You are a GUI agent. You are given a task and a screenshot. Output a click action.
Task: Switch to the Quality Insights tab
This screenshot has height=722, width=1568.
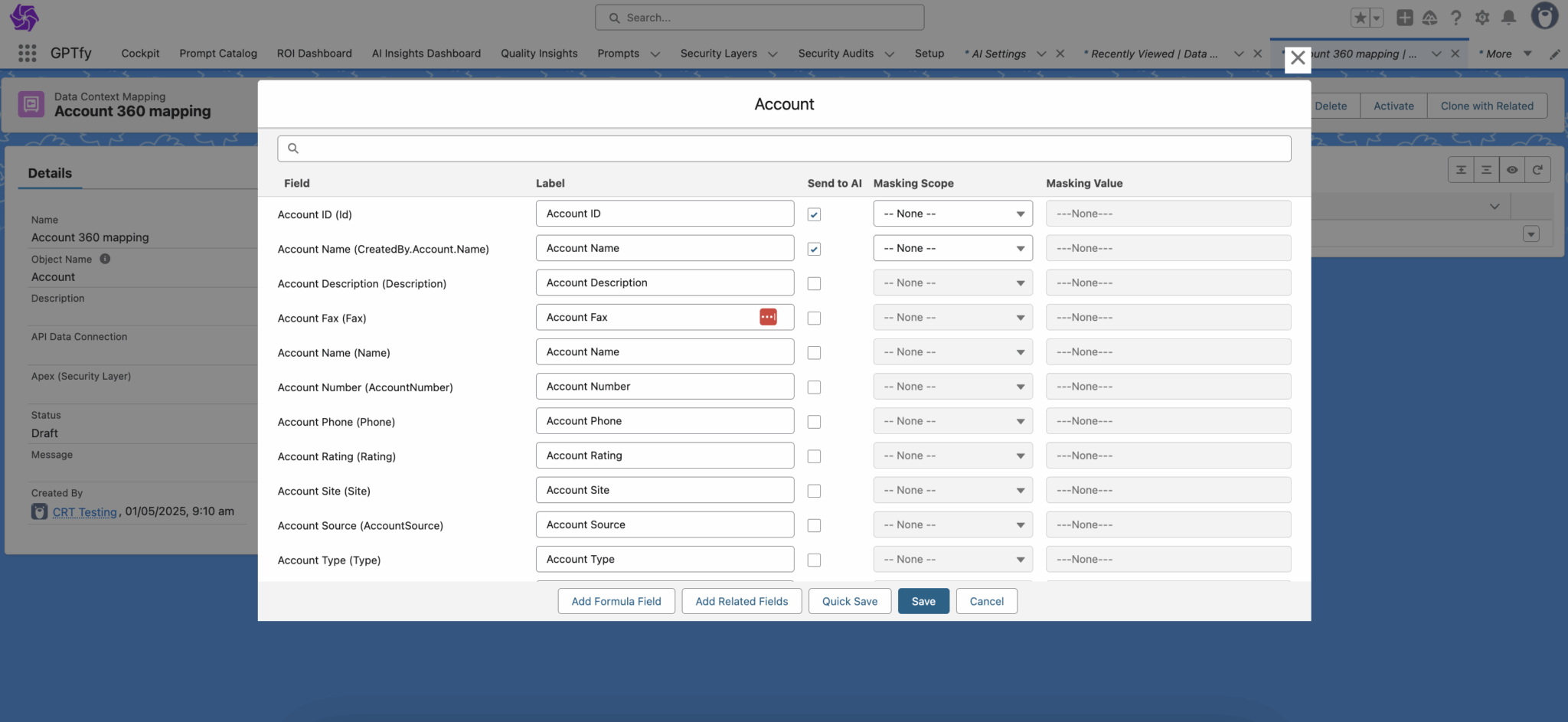pos(539,54)
